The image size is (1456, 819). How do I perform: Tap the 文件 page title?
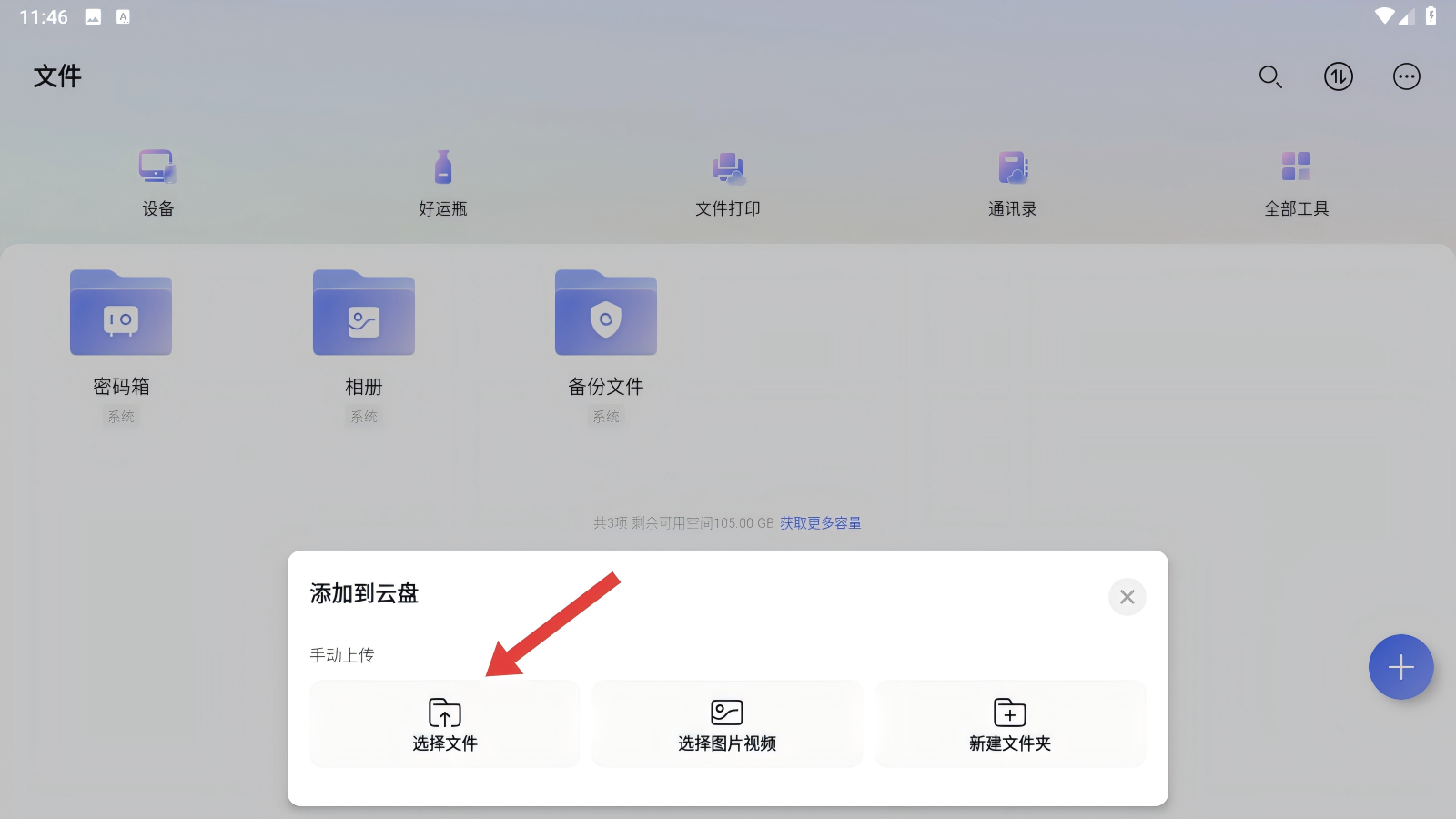[x=57, y=76]
